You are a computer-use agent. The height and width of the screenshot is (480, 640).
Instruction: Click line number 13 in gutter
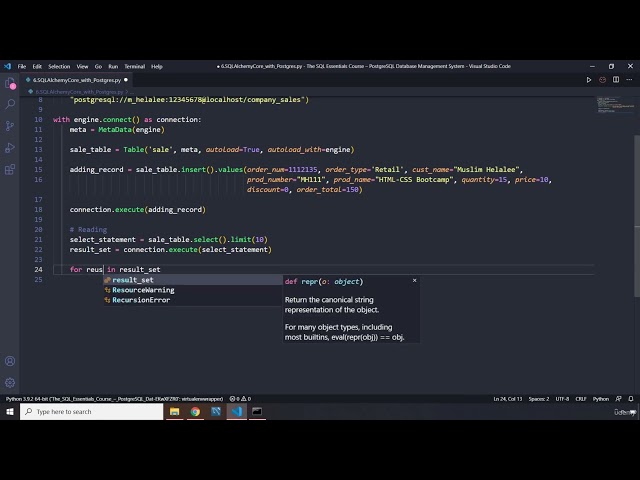[38, 149]
